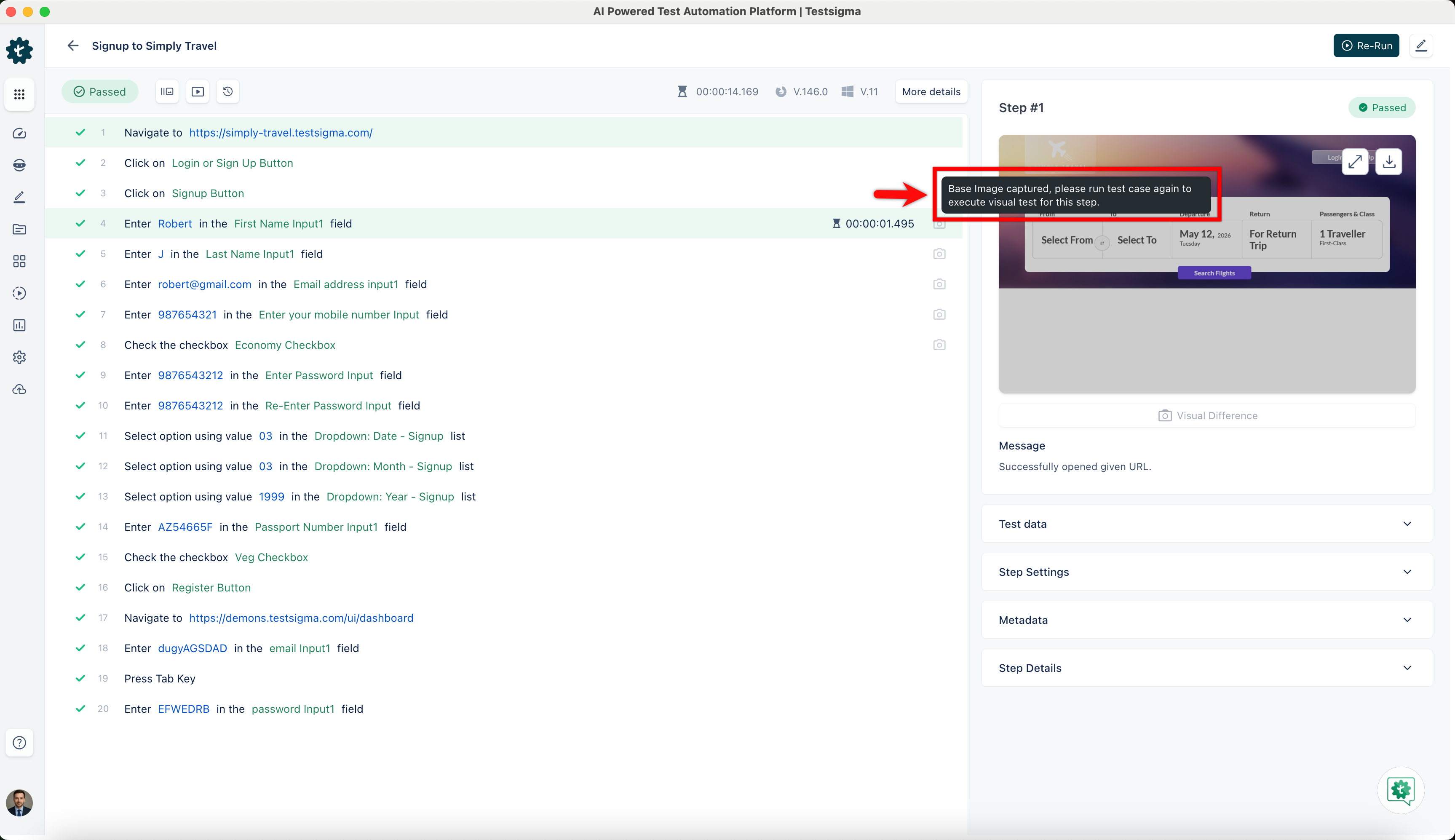Open the cloud upload sidebar icon
The image size is (1455, 840).
19,389
